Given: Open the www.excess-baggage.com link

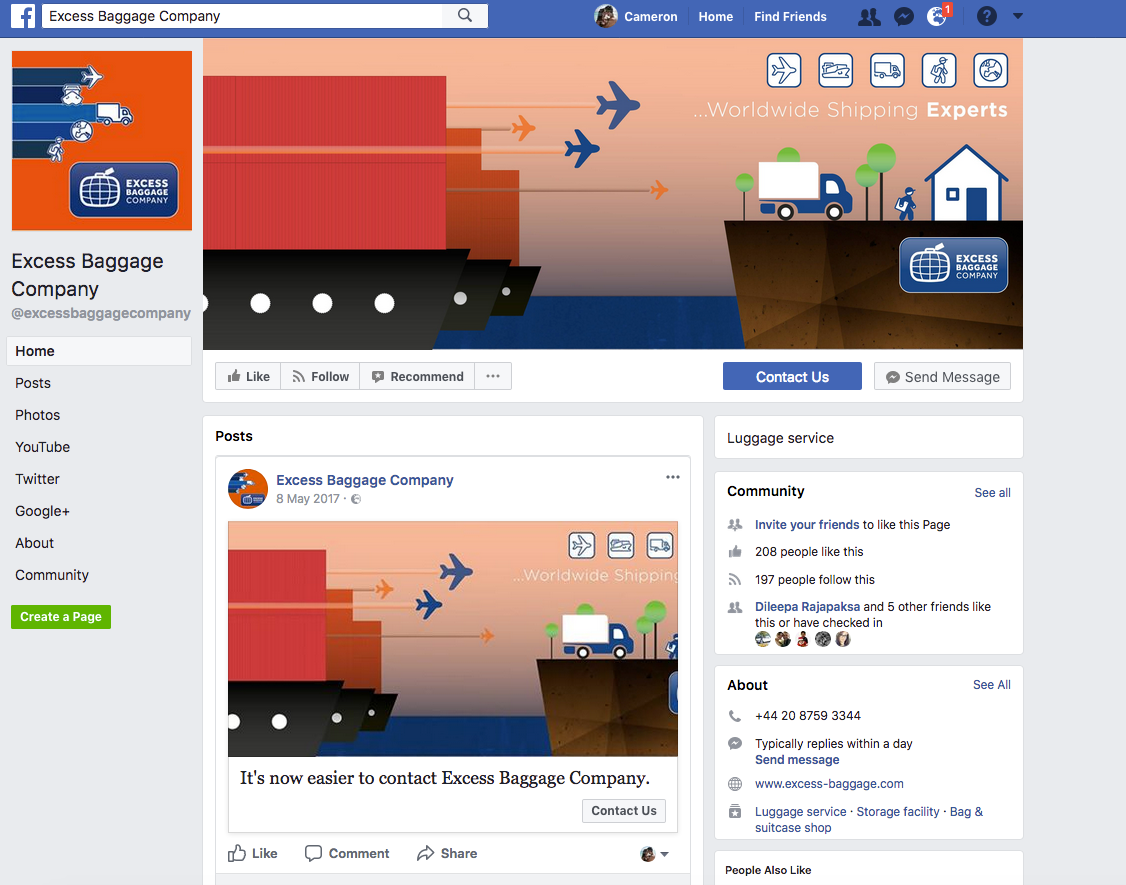Looking at the screenshot, I should 829,784.
